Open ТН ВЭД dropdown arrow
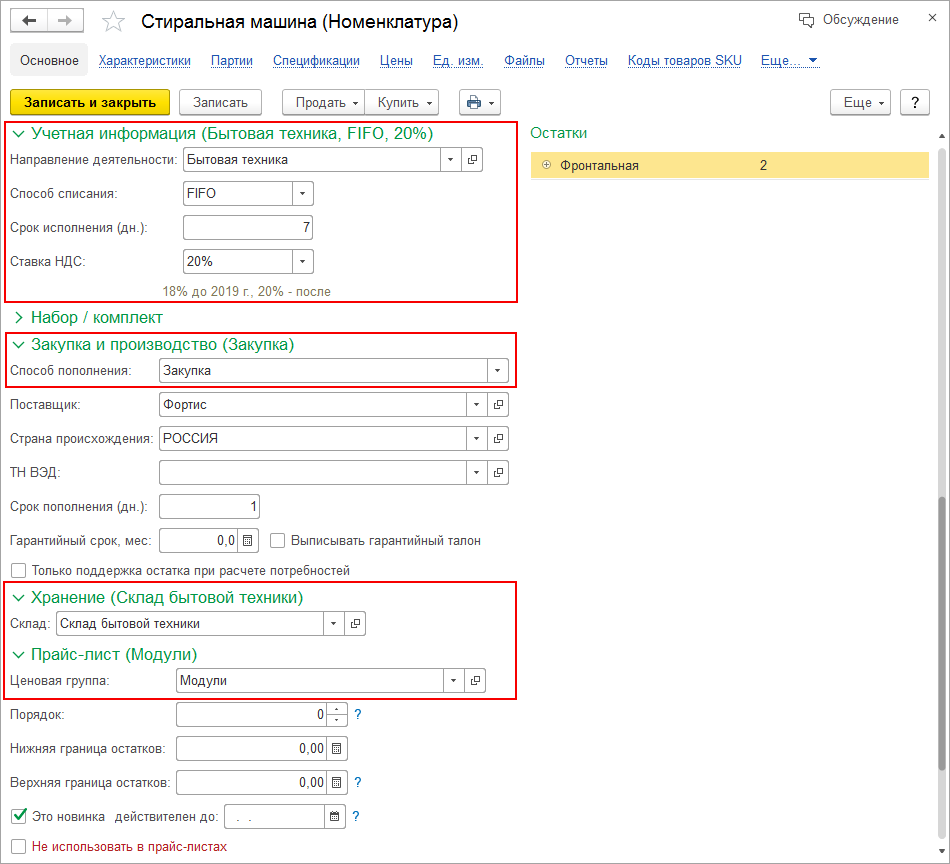 (476, 473)
